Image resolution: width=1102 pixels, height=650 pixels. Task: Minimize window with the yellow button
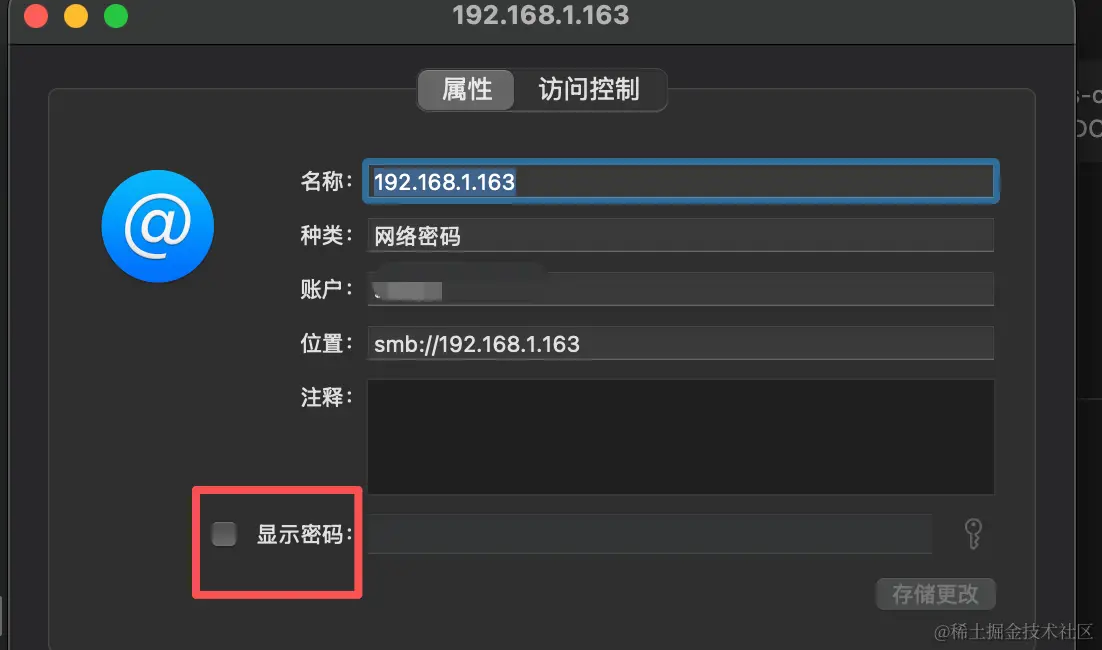pos(76,15)
